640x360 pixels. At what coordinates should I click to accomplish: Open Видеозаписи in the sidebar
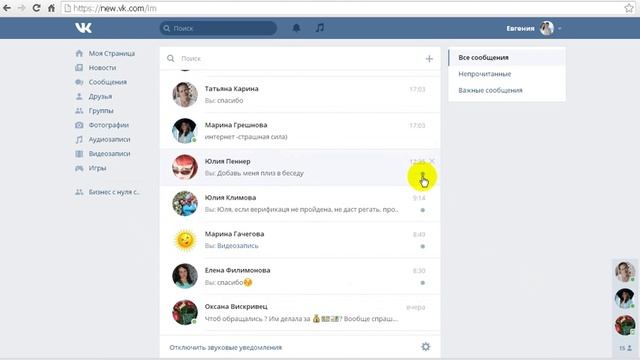pyautogui.click(x=109, y=153)
